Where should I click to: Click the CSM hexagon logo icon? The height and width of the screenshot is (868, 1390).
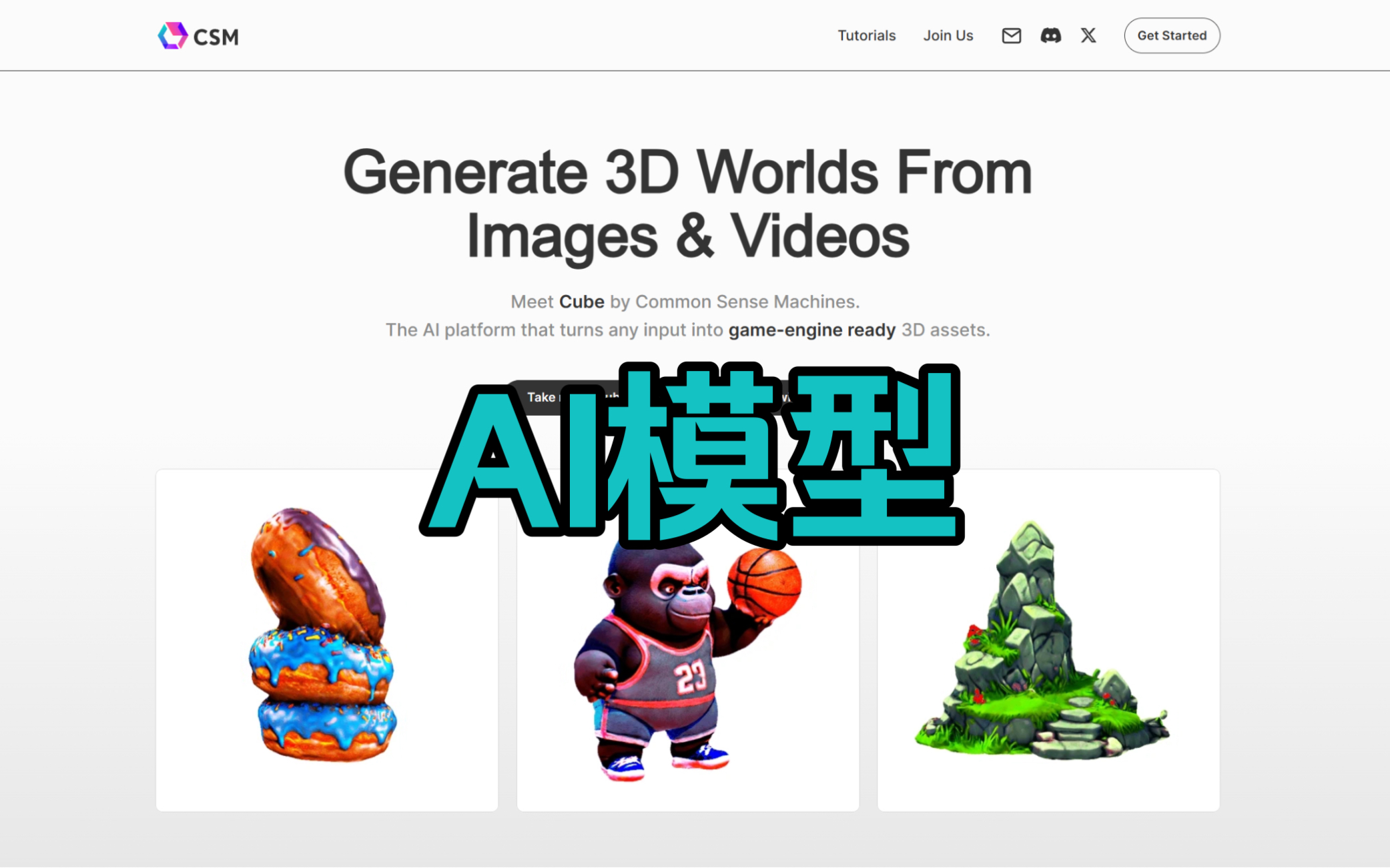[x=172, y=35]
